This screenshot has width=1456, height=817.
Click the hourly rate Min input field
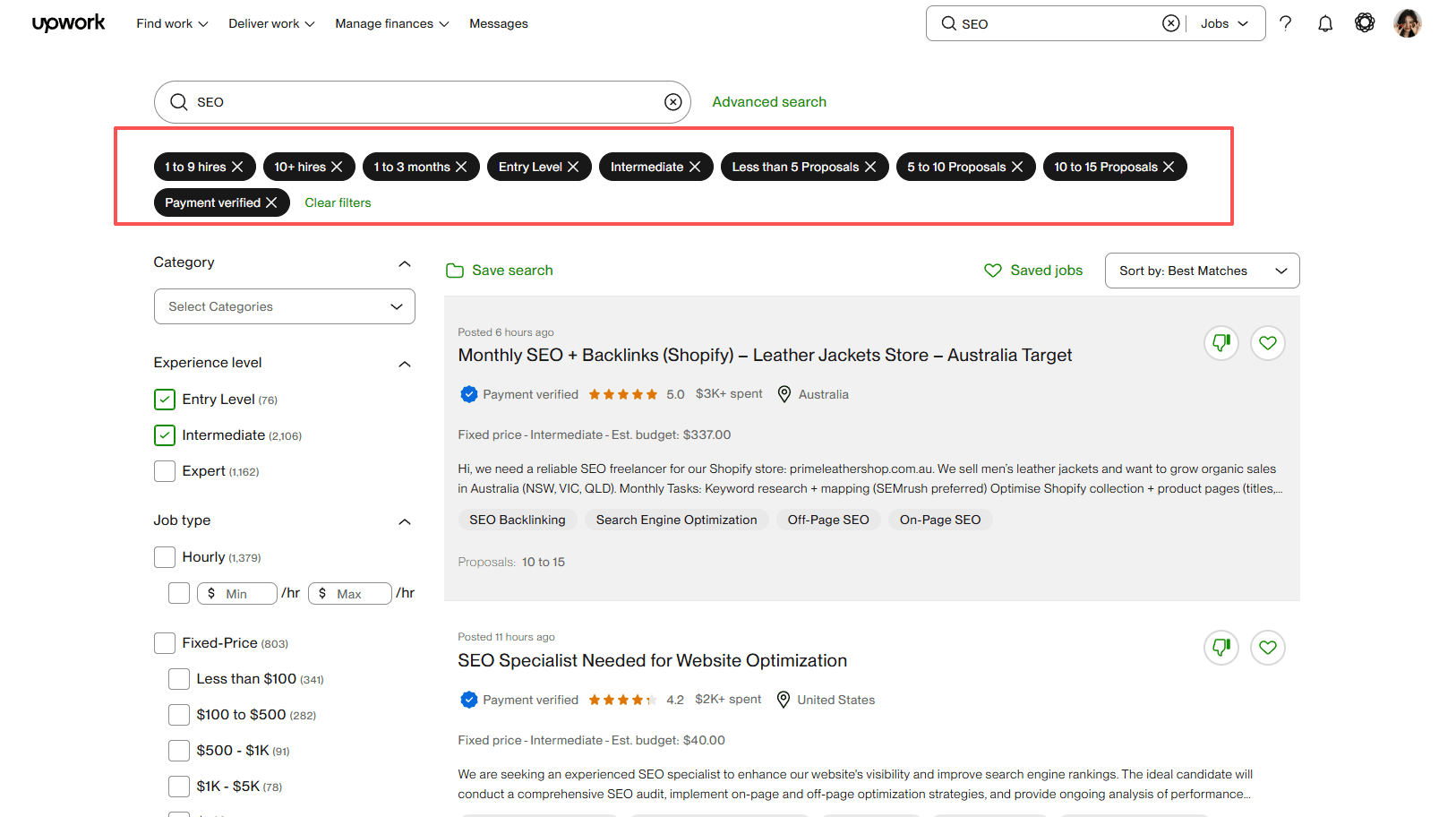point(245,593)
